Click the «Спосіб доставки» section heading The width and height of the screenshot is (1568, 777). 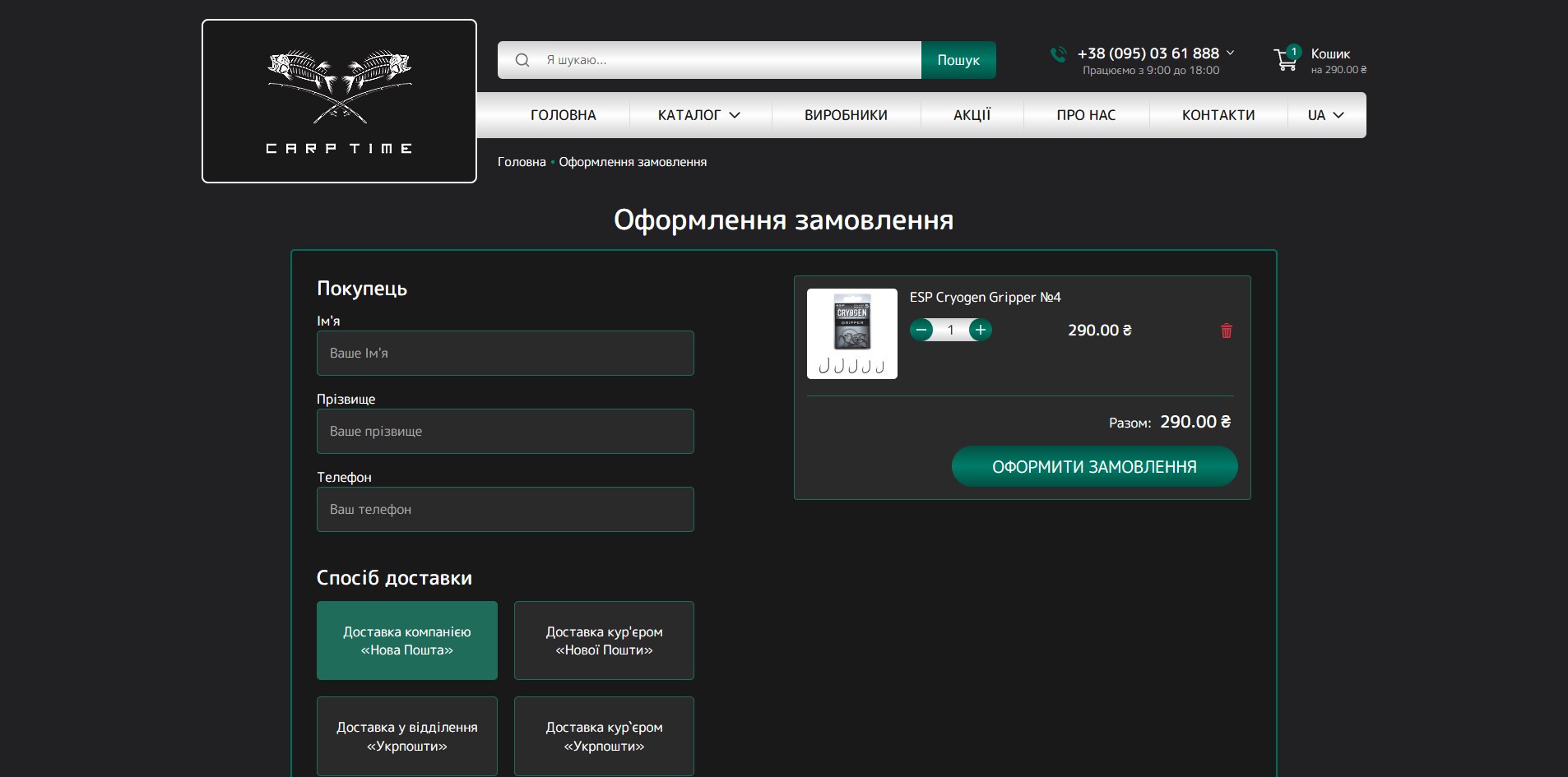pyautogui.click(x=394, y=578)
